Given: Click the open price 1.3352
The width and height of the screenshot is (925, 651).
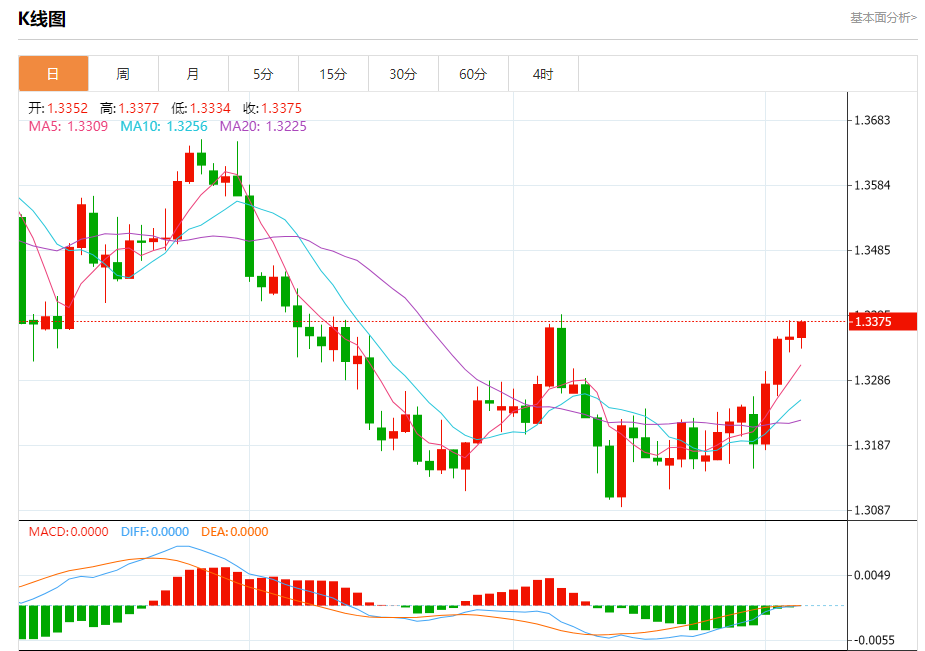Looking at the screenshot, I should (67, 108).
